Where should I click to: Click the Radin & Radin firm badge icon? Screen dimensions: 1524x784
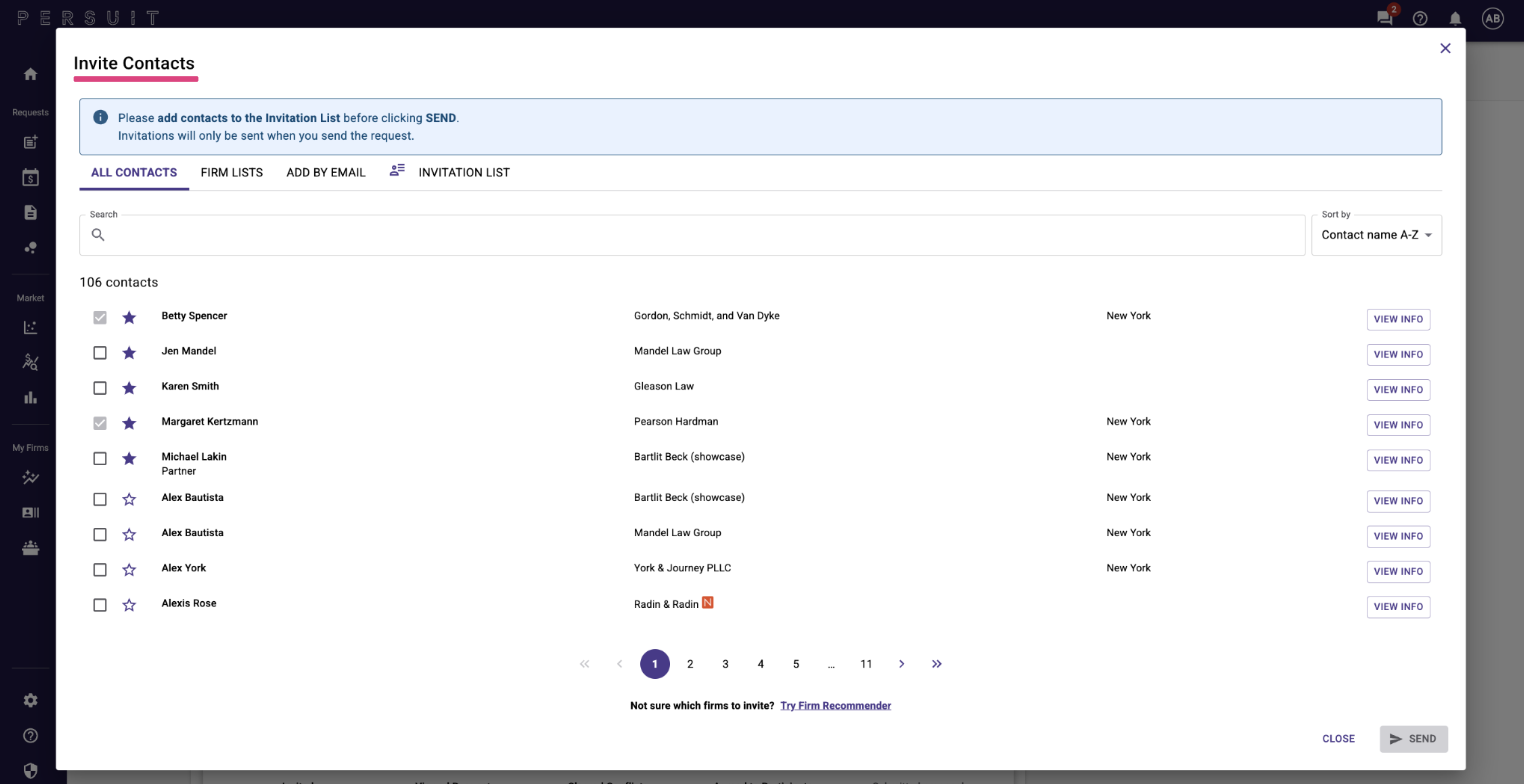[708, 603]
